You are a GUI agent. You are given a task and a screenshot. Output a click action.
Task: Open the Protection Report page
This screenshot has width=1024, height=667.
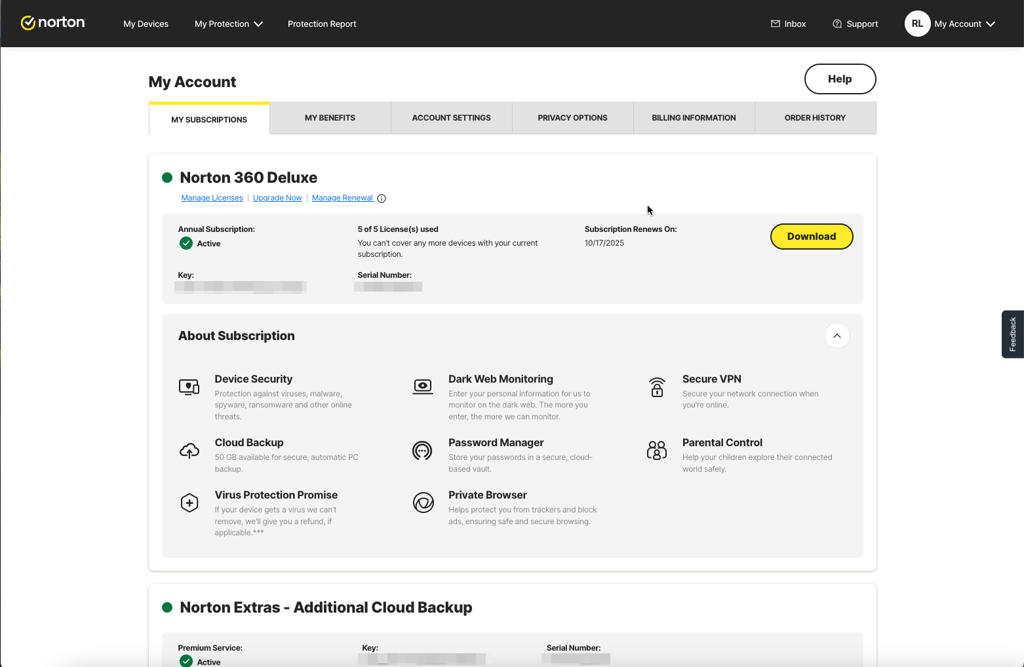322,24
